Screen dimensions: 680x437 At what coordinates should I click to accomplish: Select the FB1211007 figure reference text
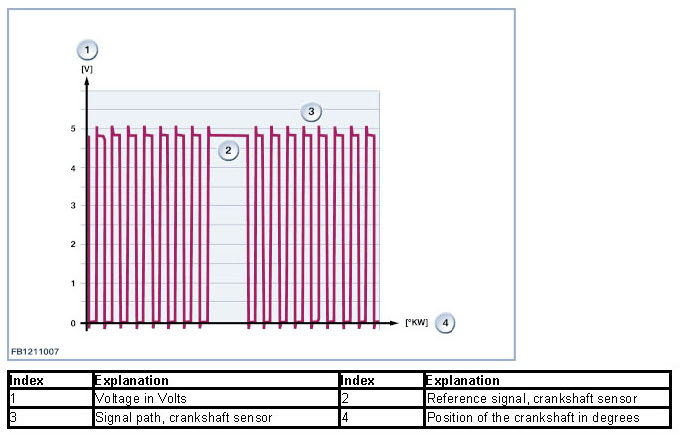coord(33,352)
